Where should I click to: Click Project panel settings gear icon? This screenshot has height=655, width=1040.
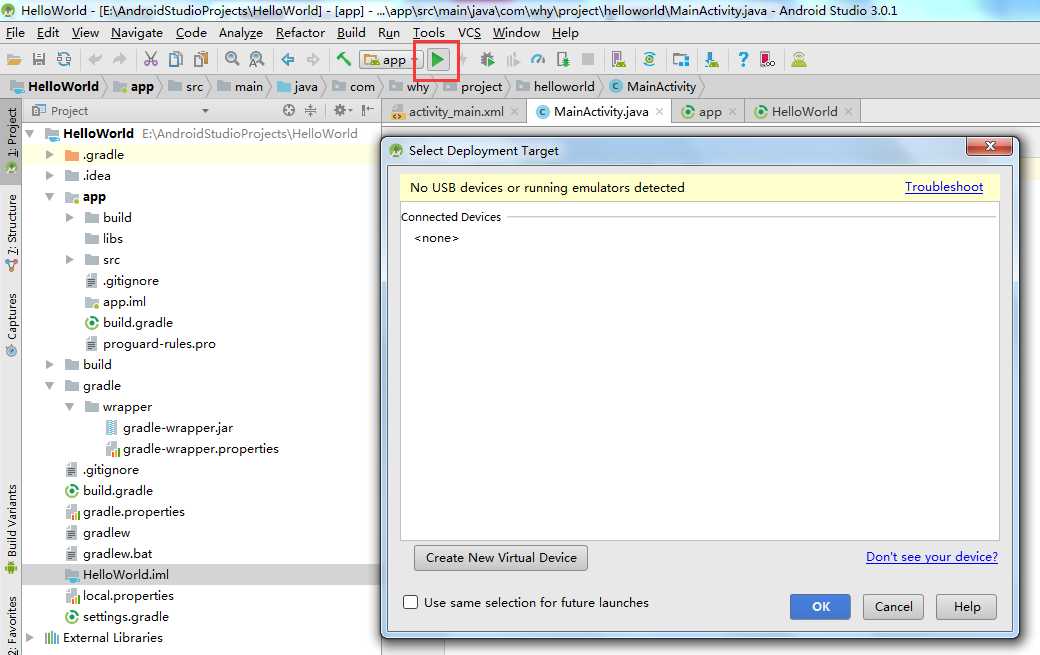(341, 111)
